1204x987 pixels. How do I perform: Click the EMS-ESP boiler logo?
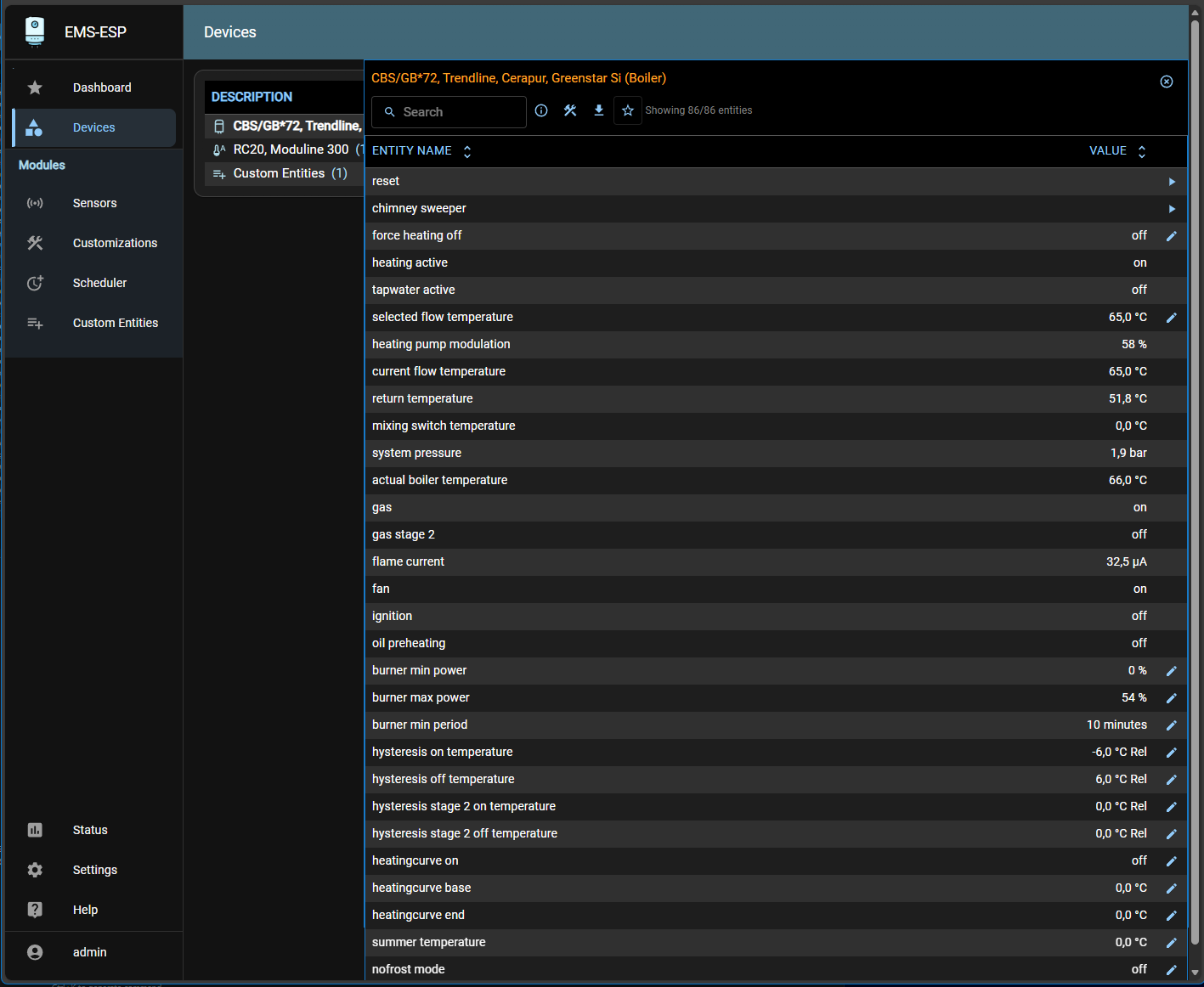[x=34, y=31]
